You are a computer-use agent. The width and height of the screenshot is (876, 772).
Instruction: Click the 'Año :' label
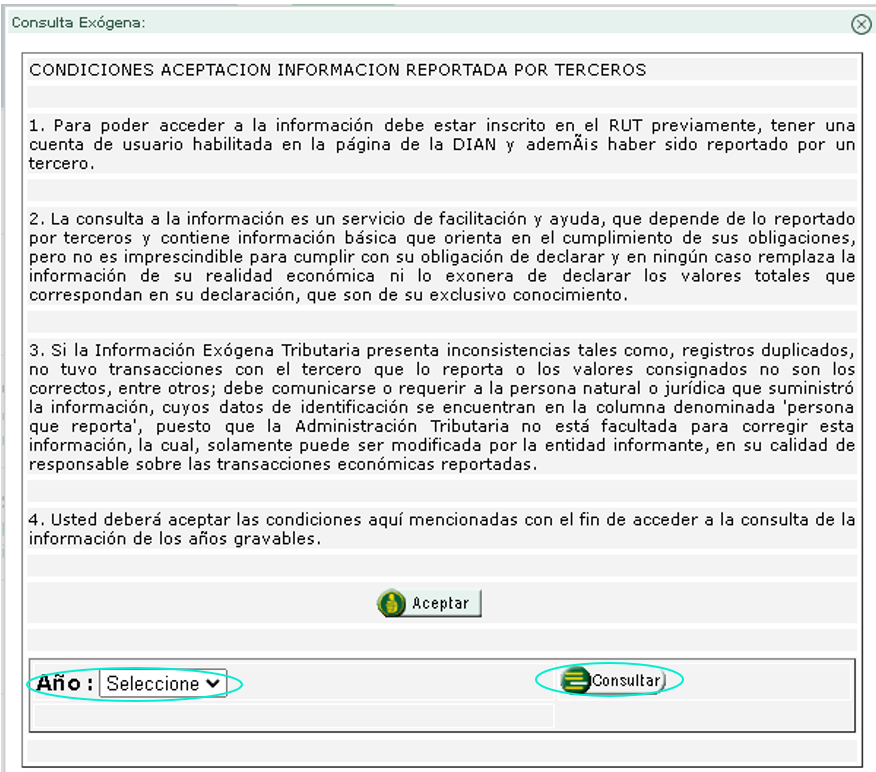(64, 683)
